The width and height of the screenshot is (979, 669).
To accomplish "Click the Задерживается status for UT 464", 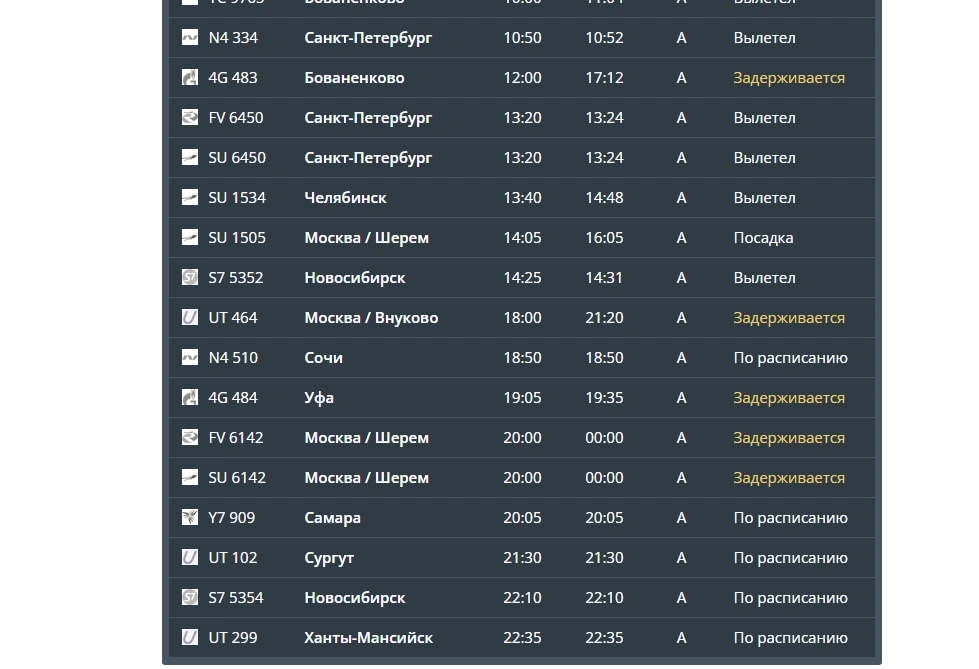I will click(789, 318).
